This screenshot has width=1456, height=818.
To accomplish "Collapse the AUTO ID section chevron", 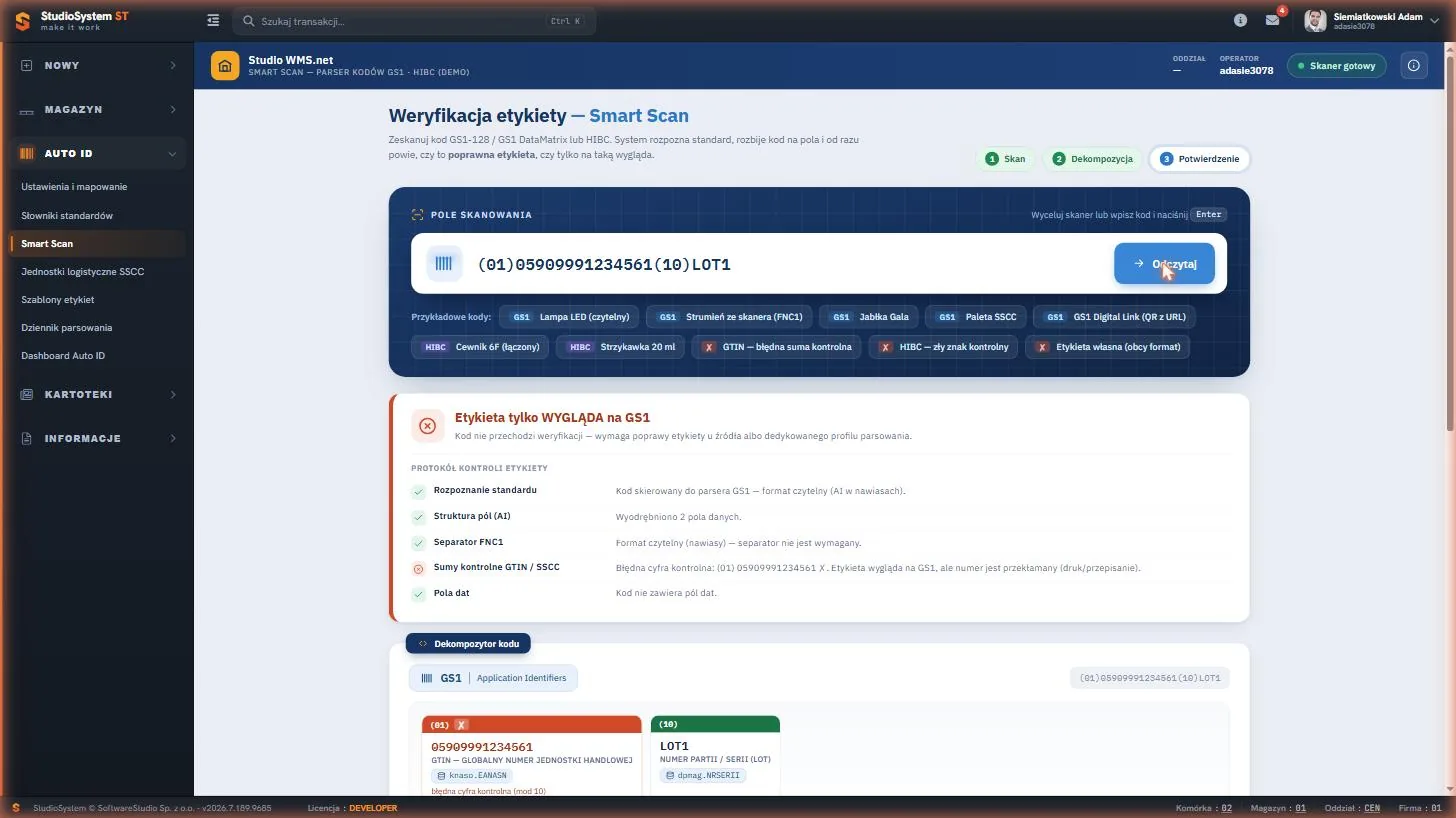I will point(173,154).
